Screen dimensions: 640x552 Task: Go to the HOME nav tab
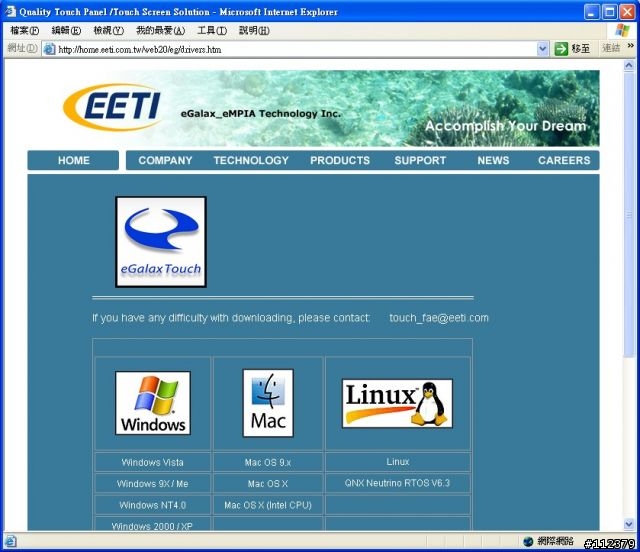click(73, 160)
